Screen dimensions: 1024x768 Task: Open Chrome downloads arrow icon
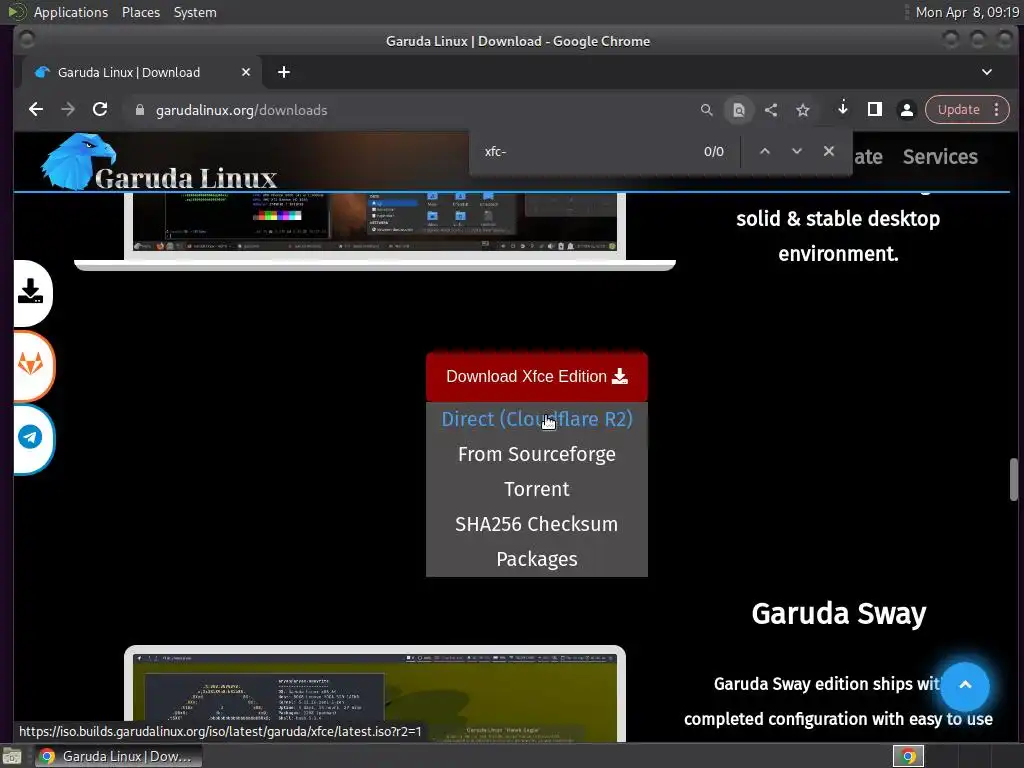coord(842,108)
